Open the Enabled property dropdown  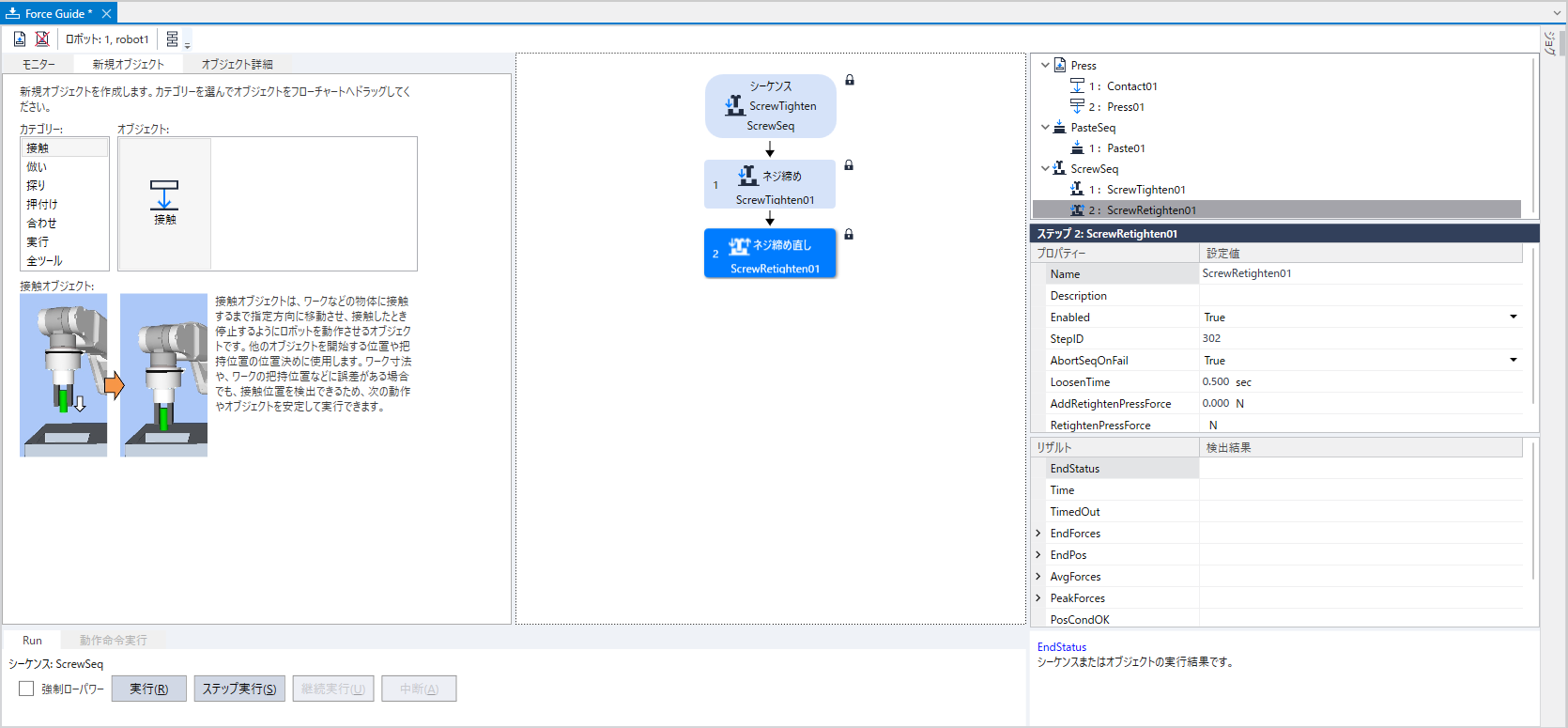pos(1513,318)
